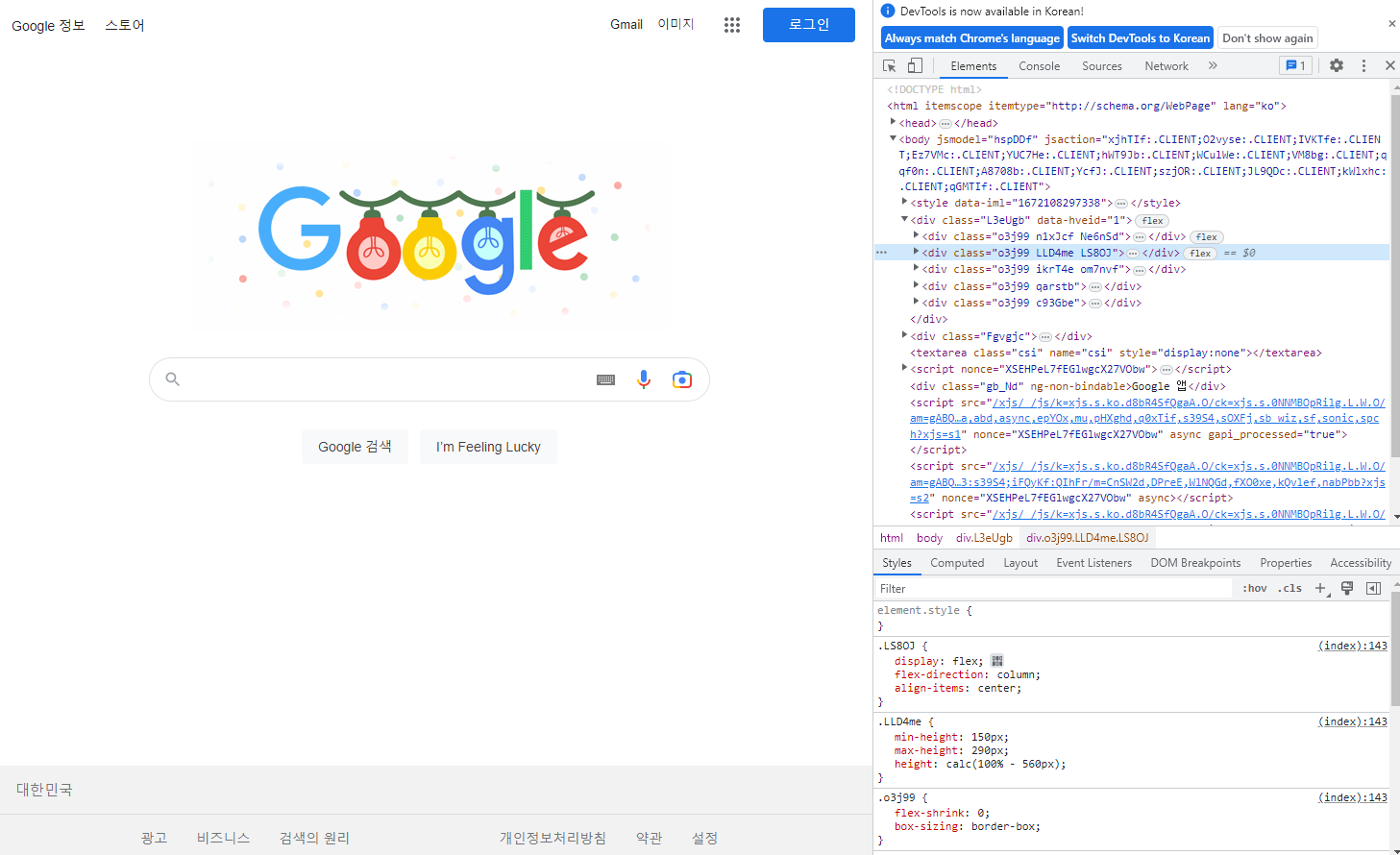Screen dimensions: 1400x855
Task: Toggle the .cls element classes panel
Action: point(1290,588)
